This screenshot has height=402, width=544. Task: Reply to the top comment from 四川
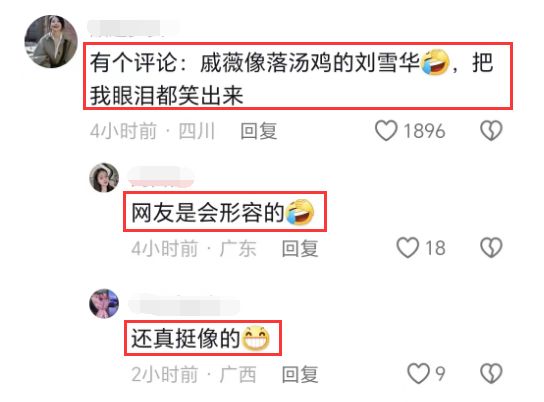(x=259, y=131)
